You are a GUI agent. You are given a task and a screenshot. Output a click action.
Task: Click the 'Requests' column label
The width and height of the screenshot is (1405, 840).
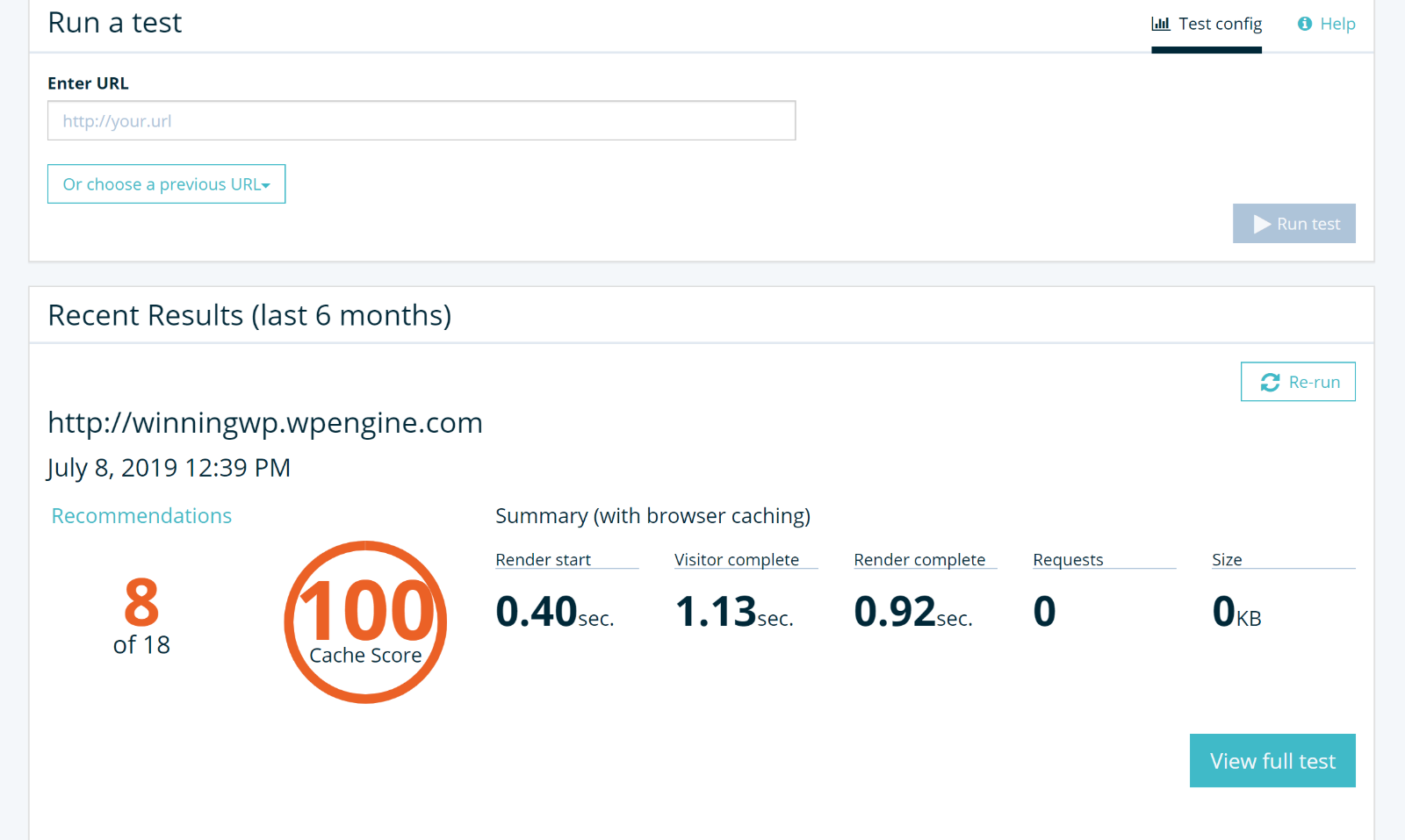(1068, 560)
